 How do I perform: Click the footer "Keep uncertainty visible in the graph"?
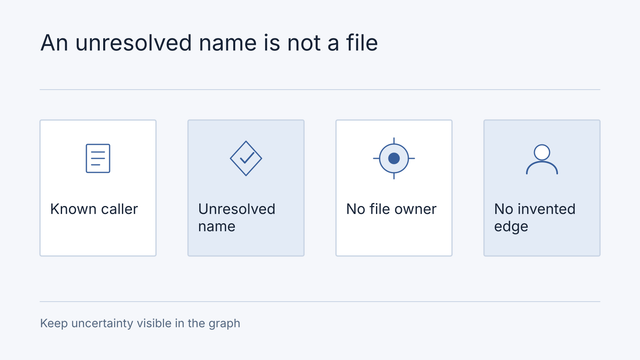click(140, 323)
